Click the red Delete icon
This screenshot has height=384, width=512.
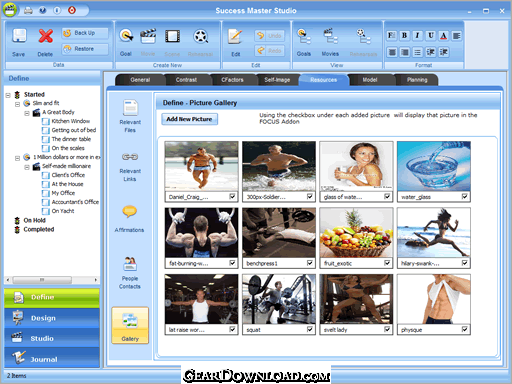[x=45, y=36]
